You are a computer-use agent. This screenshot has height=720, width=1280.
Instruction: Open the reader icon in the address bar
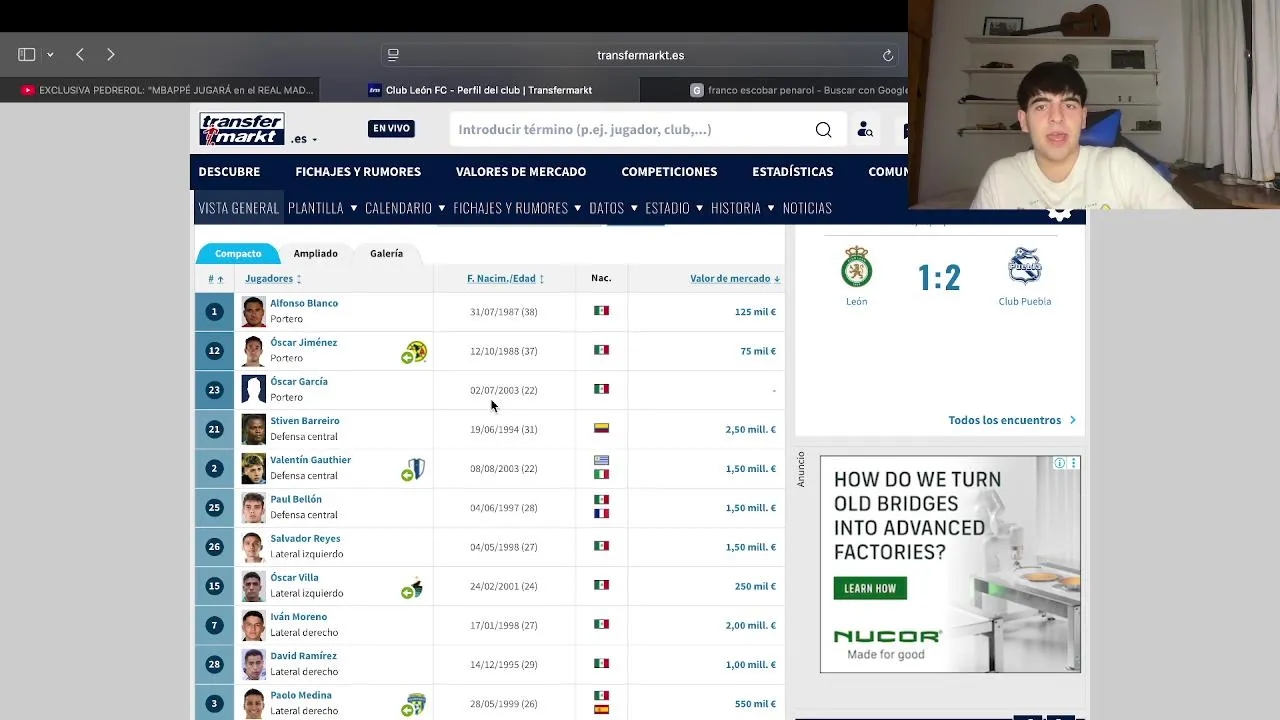pos(393,55)
